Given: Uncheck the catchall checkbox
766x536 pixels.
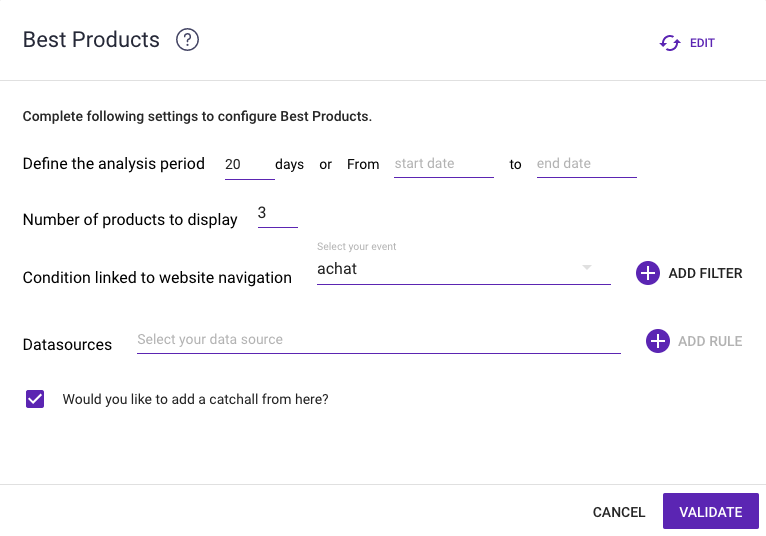Looking at the screenshot, I should [35, 399].
